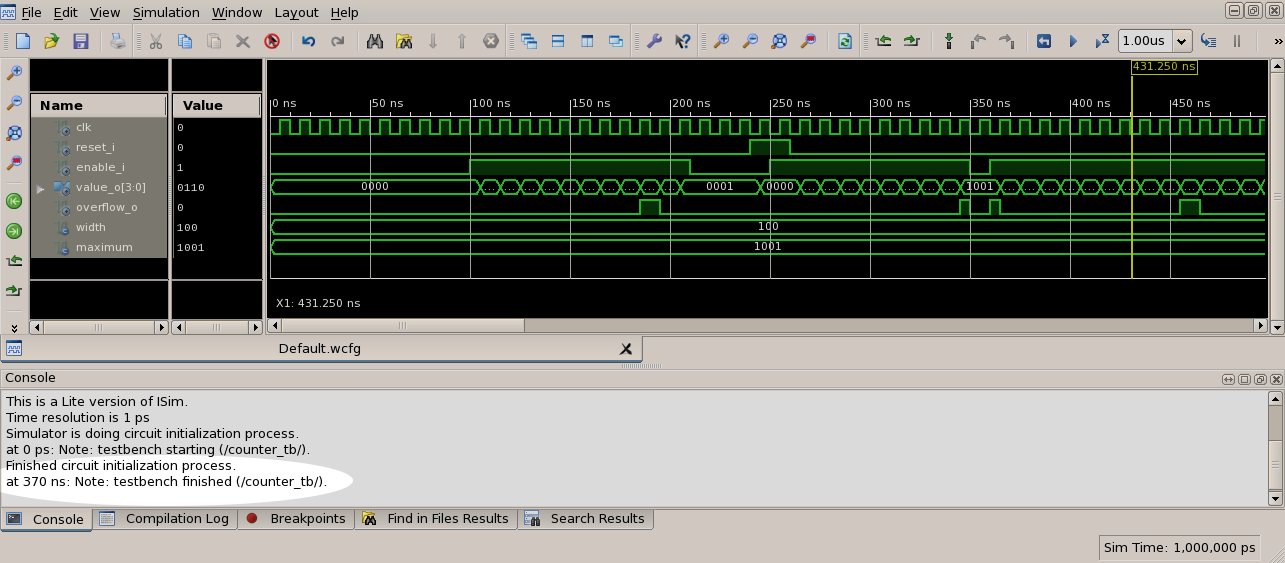The image size is (1285, 563).
Task: Restart the simulation with blue back-arrow icon
Action: tap(1044, 41)
